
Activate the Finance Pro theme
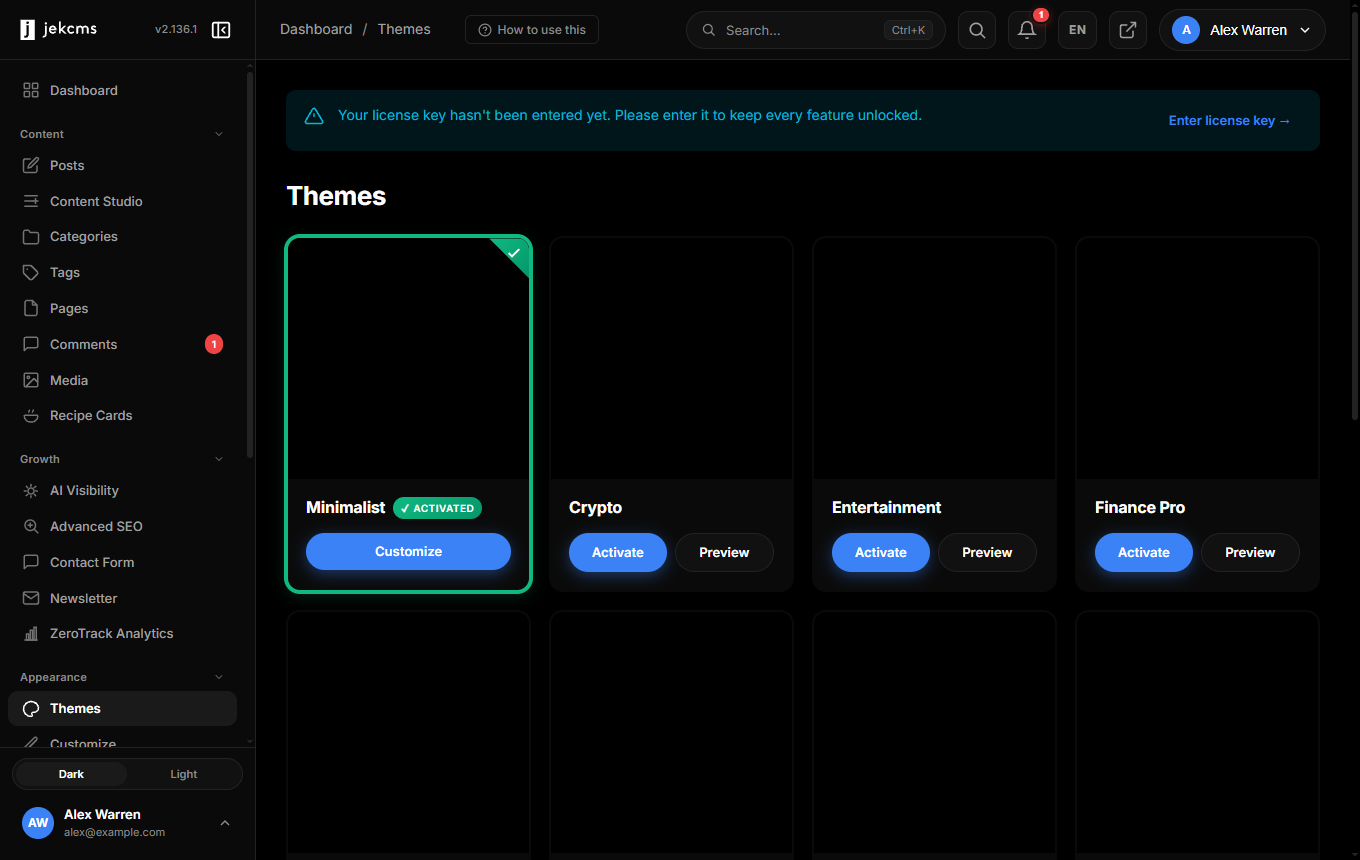click(1144, 552)
